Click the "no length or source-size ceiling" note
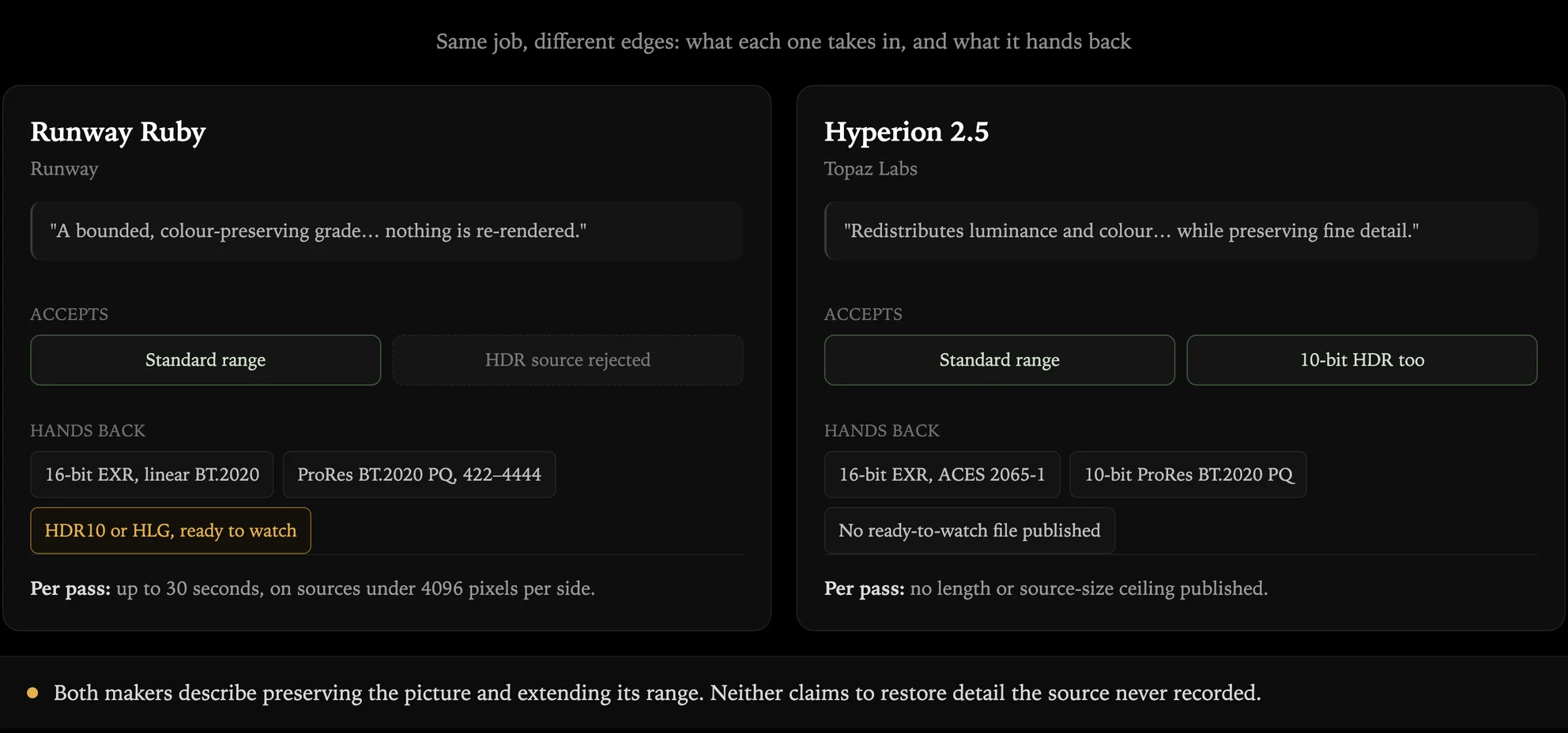Viewport: 1568px width, 733px height. point(1046,588)
